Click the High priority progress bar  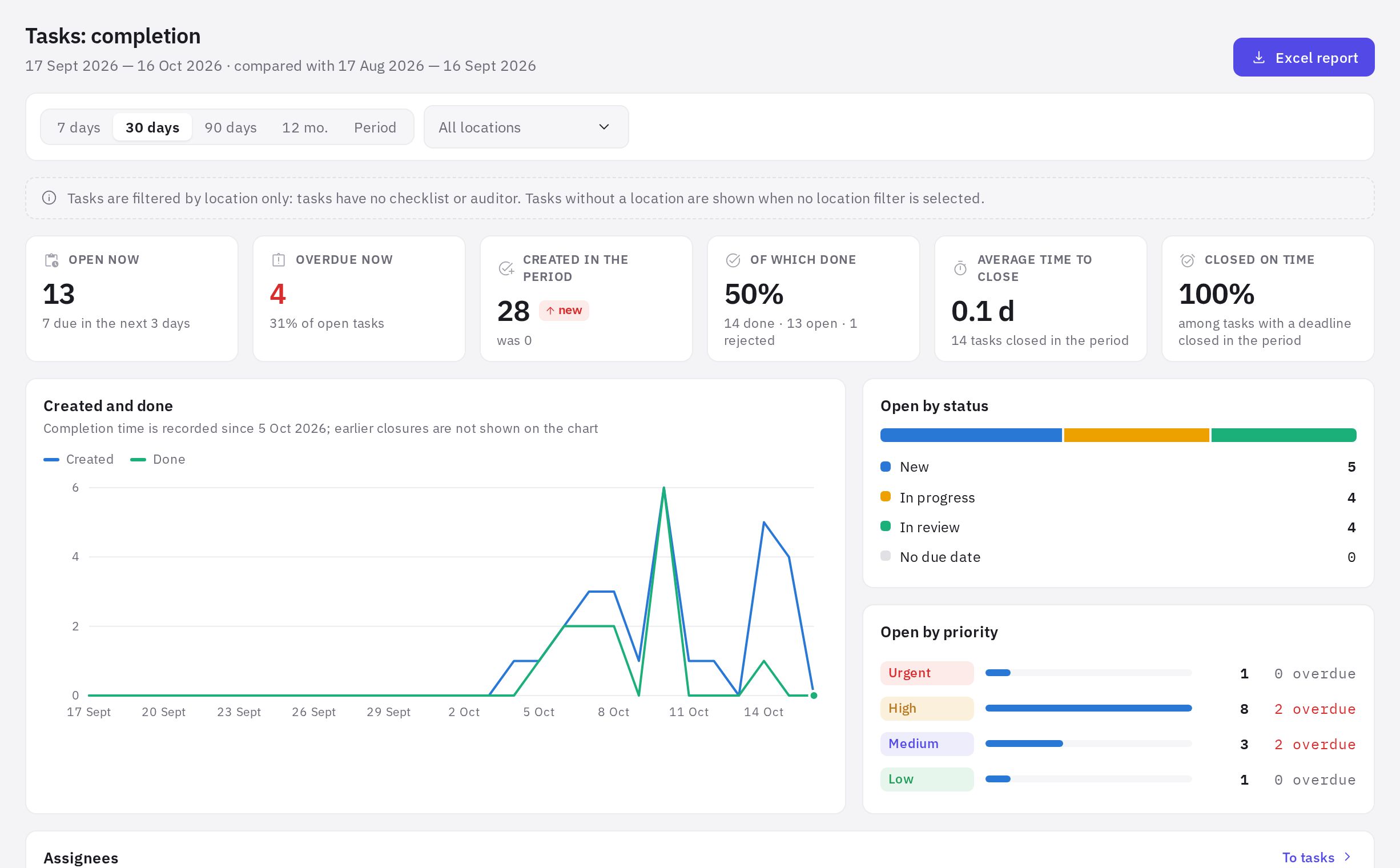pyautogui.click(x=1088, y=709)
